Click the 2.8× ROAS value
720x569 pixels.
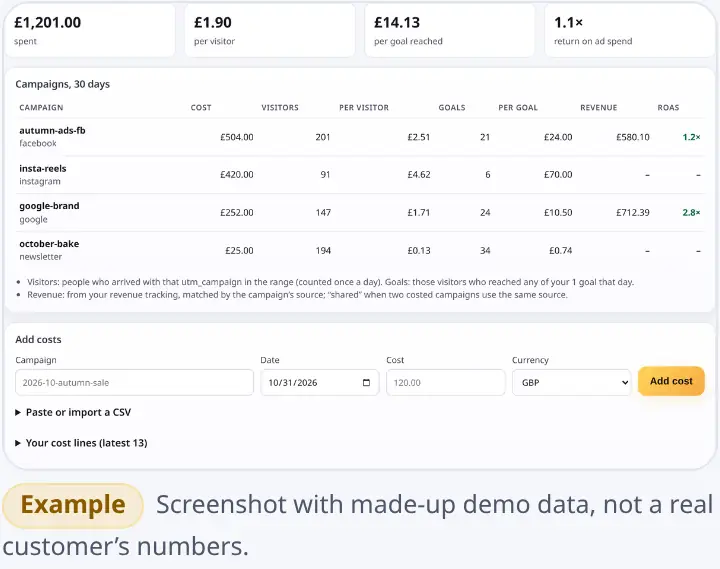click(x=691, y=213)
